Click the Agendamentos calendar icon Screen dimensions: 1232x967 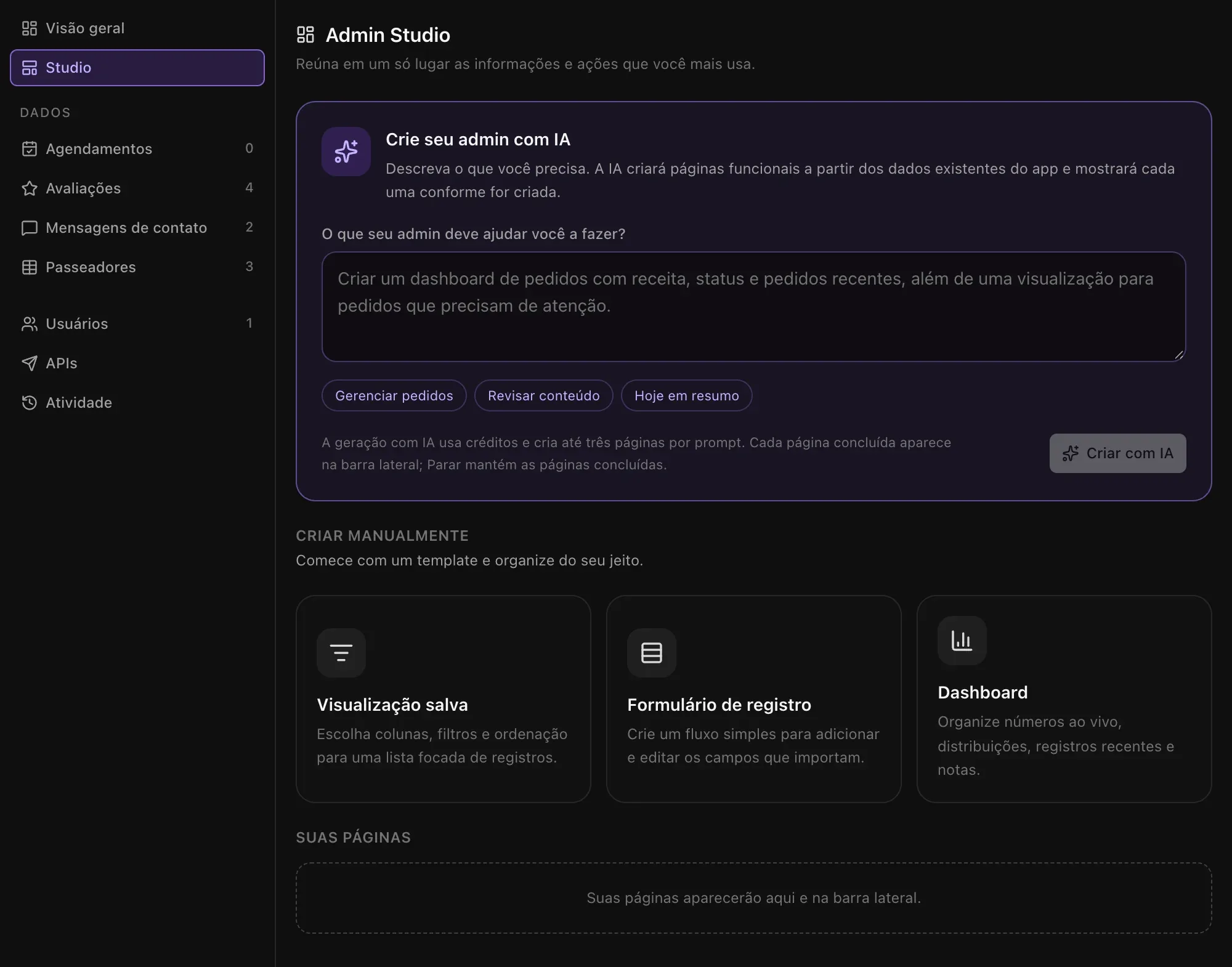pos(29,149)
